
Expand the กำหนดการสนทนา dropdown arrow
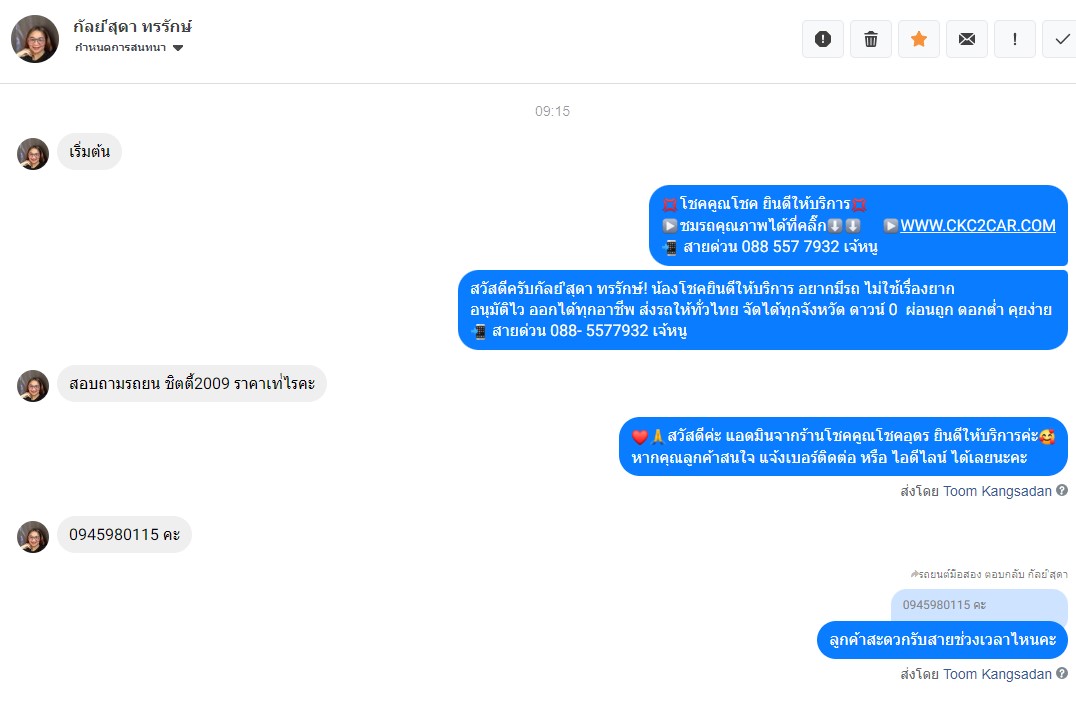tap(178, 48)
